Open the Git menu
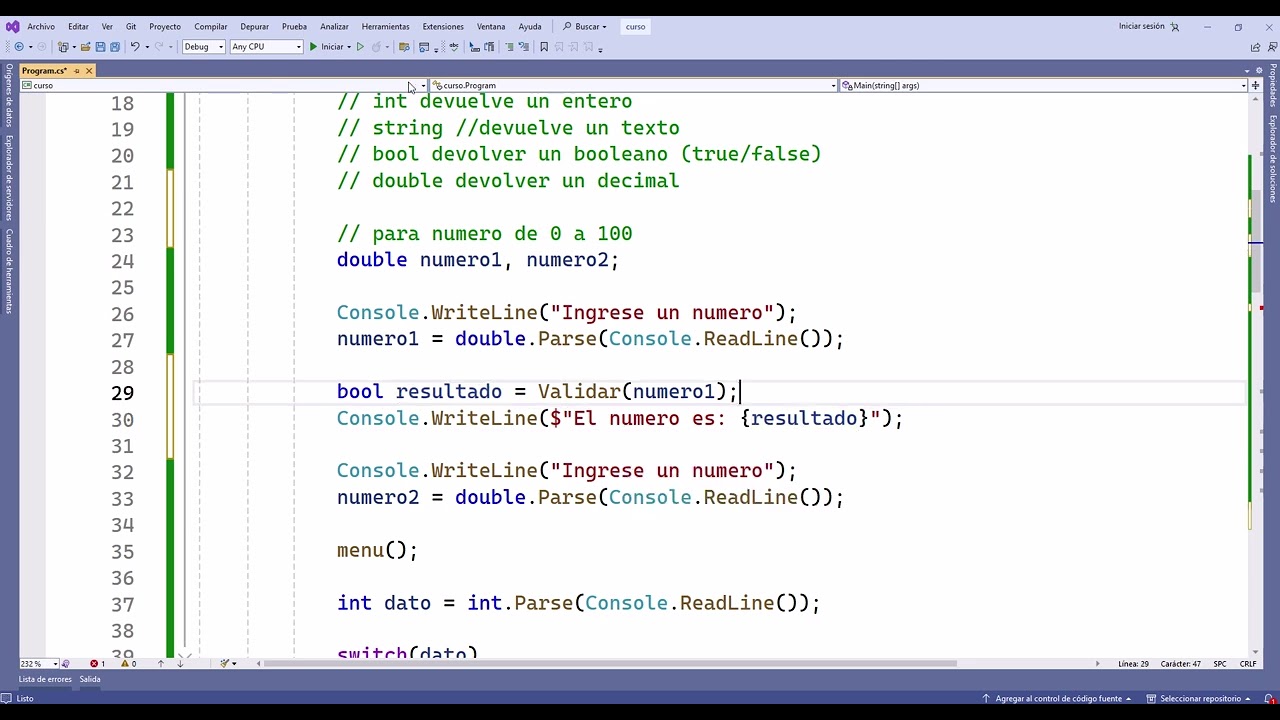Screen dimensions: 1280x720 (131, 27)
